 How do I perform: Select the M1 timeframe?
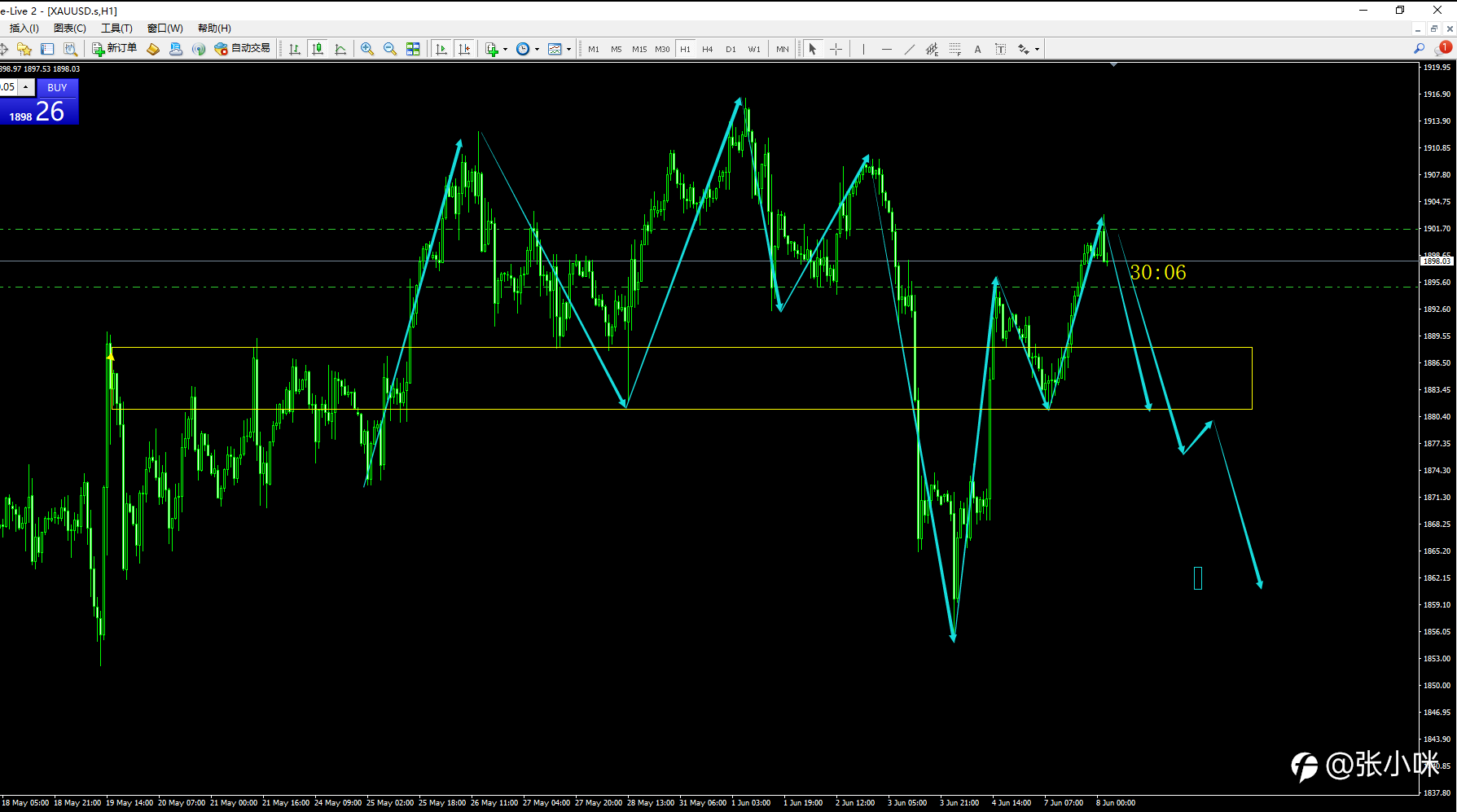point(594,49)
